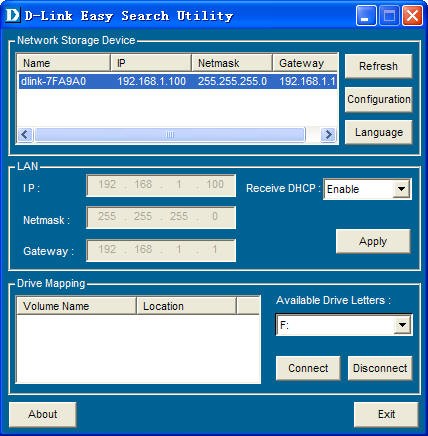This screenshot has height=436, width=428.
Task: Click the right scroll arrow in device list
Action: (x=328, y=135)
